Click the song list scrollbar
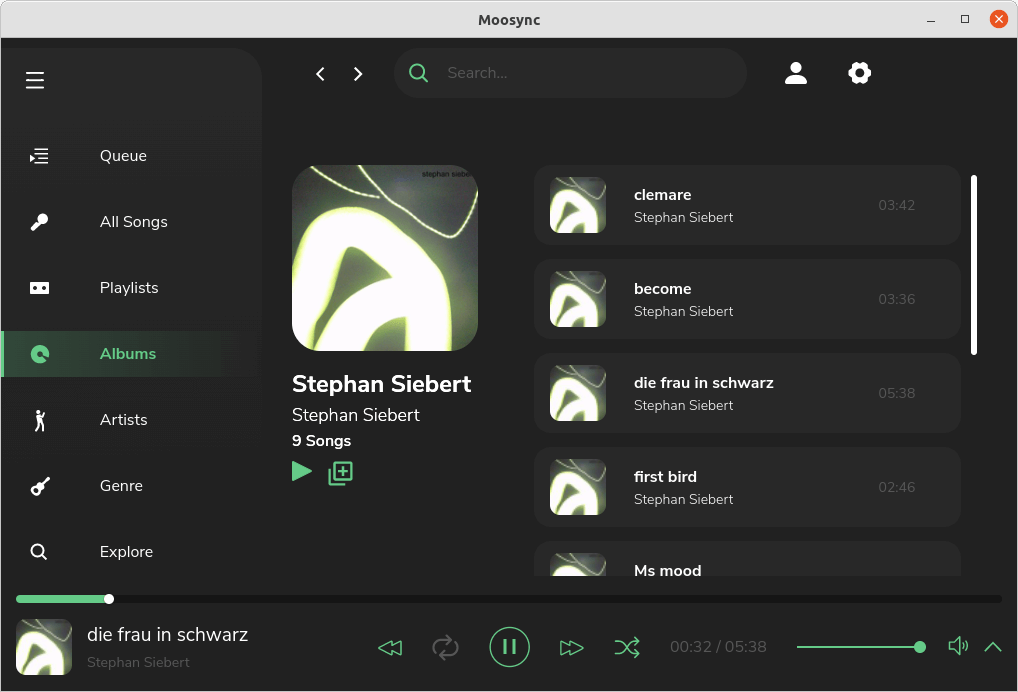 pyautogui.click(x=974, y=265)
